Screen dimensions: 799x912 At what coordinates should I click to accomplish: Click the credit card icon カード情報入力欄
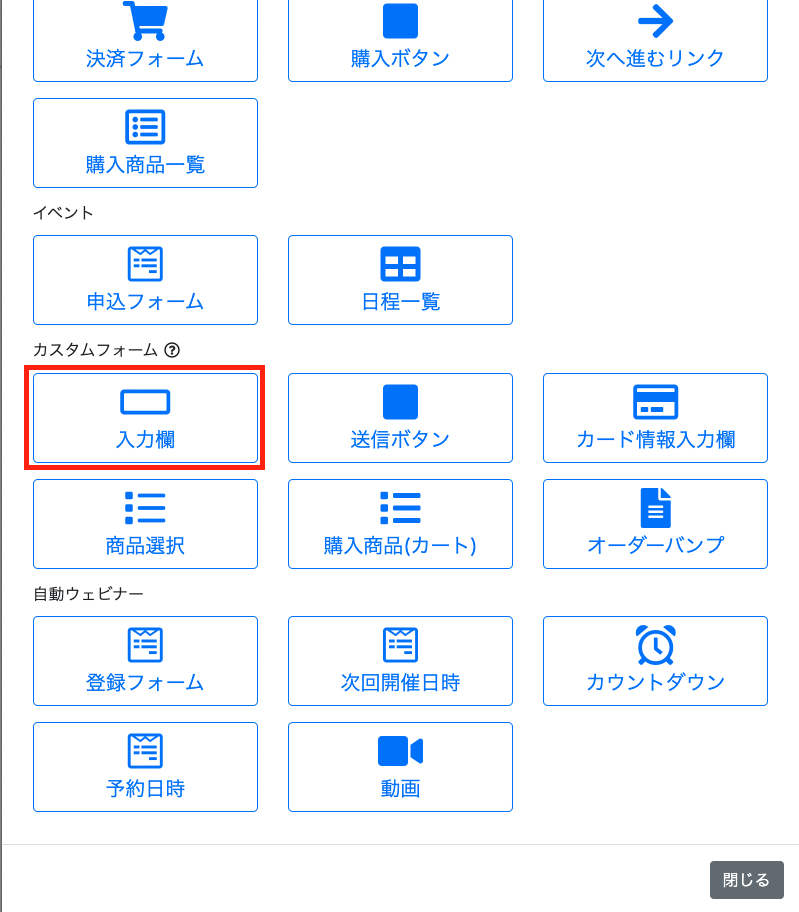655,402
